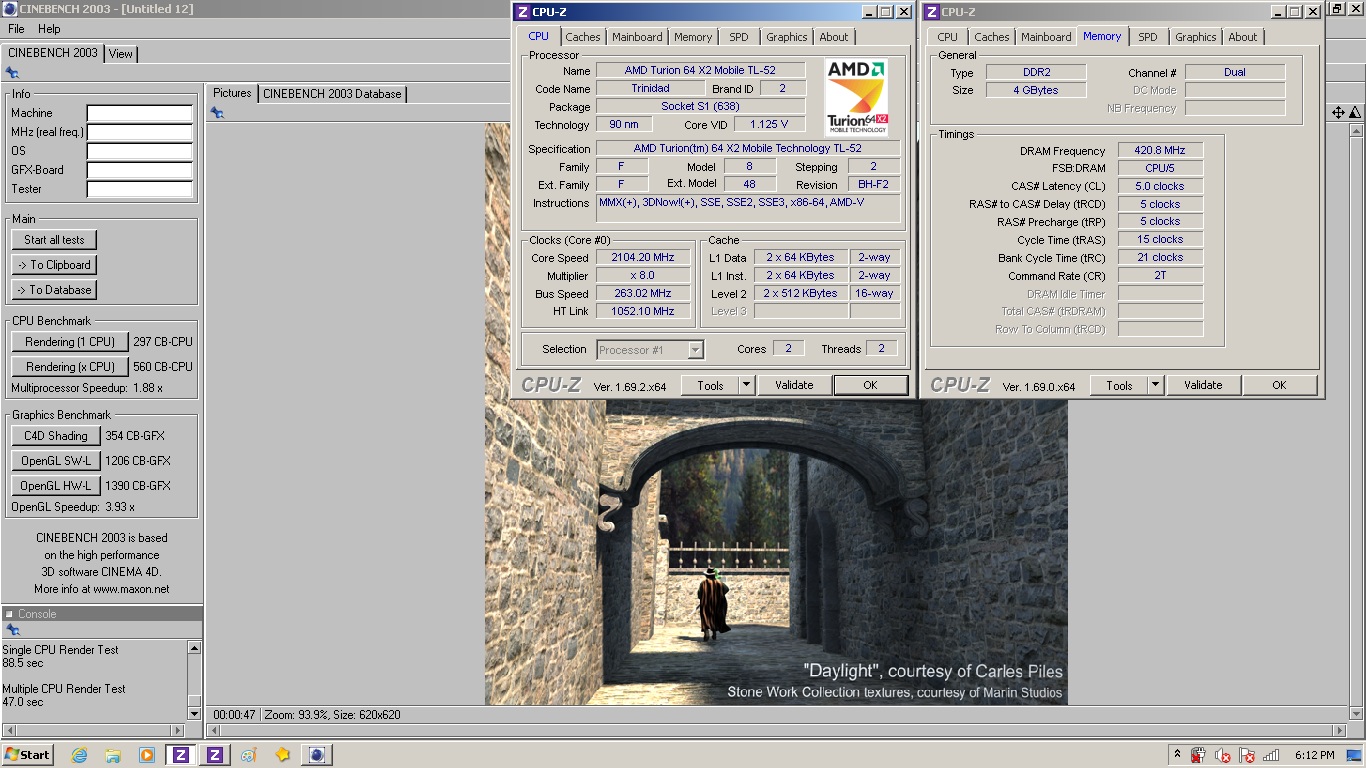Click the pin icon below the Pictures tab

217,113
